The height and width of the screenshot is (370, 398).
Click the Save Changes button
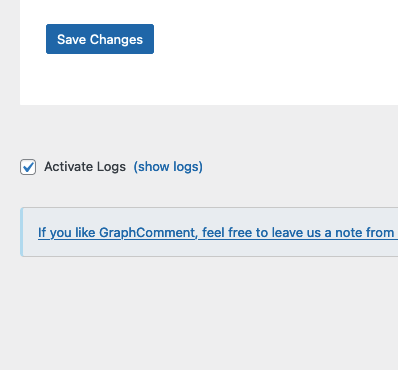pyautogui.click(x=100, y=39)
